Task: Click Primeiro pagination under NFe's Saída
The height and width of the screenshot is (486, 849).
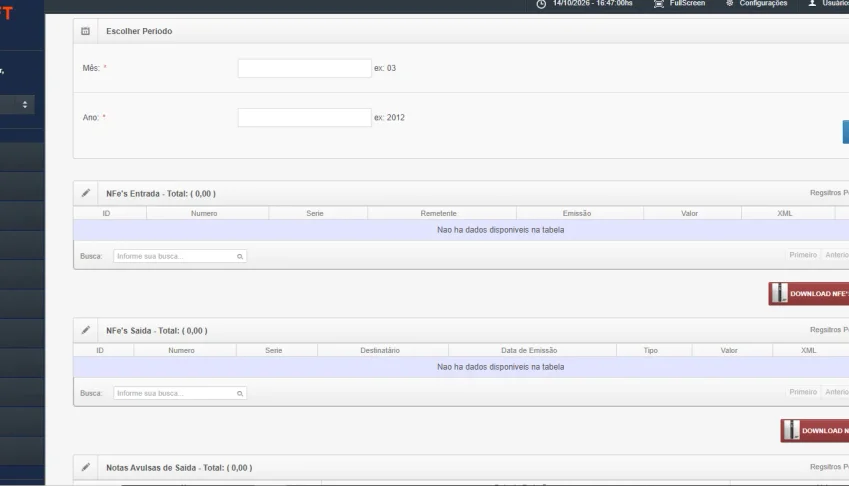Action: pos(803,392)
